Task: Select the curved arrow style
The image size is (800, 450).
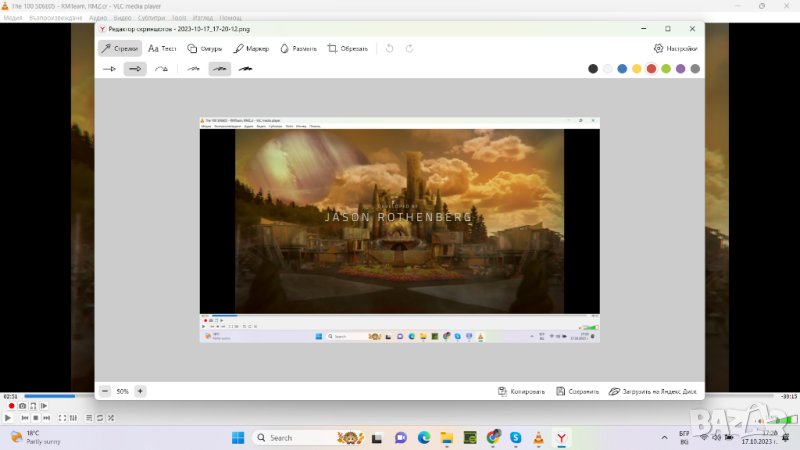Action: [x=161, y=69]
